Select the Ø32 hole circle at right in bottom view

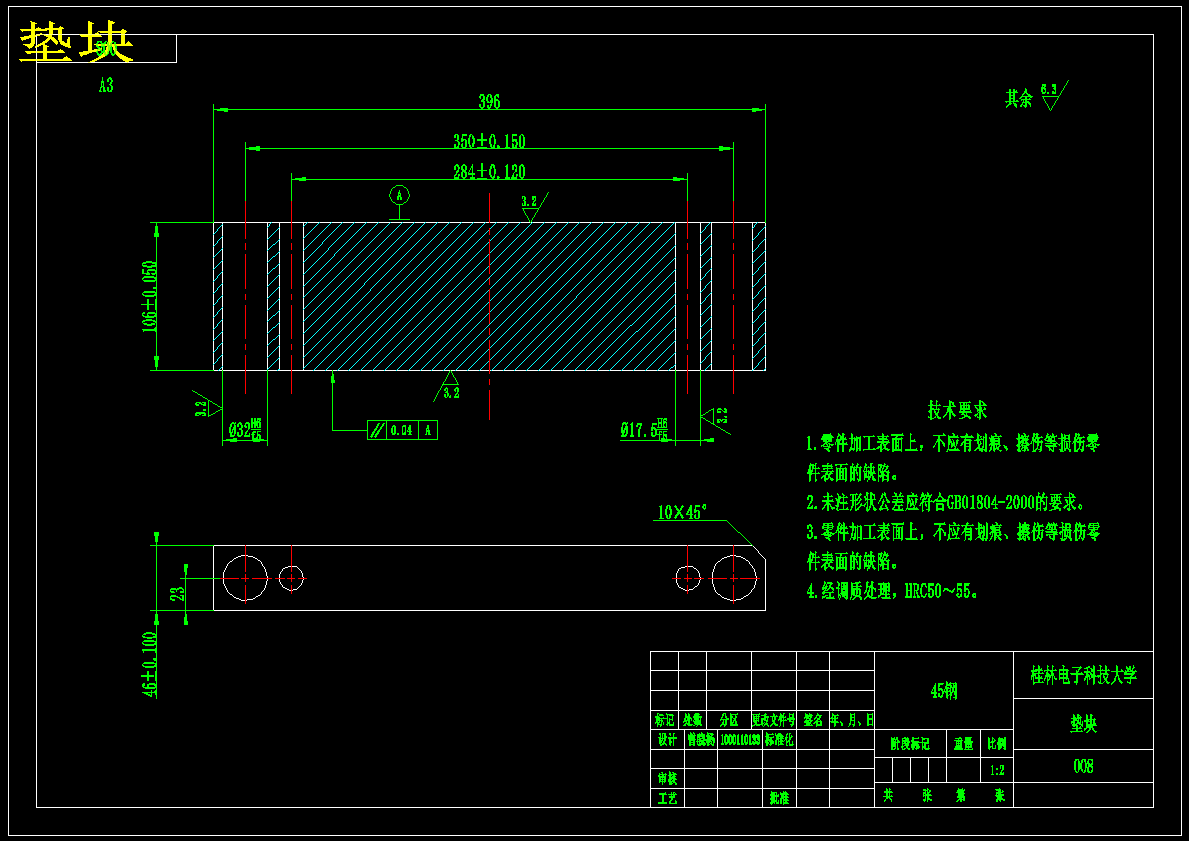pyautogui.click(x=733, y=578)
